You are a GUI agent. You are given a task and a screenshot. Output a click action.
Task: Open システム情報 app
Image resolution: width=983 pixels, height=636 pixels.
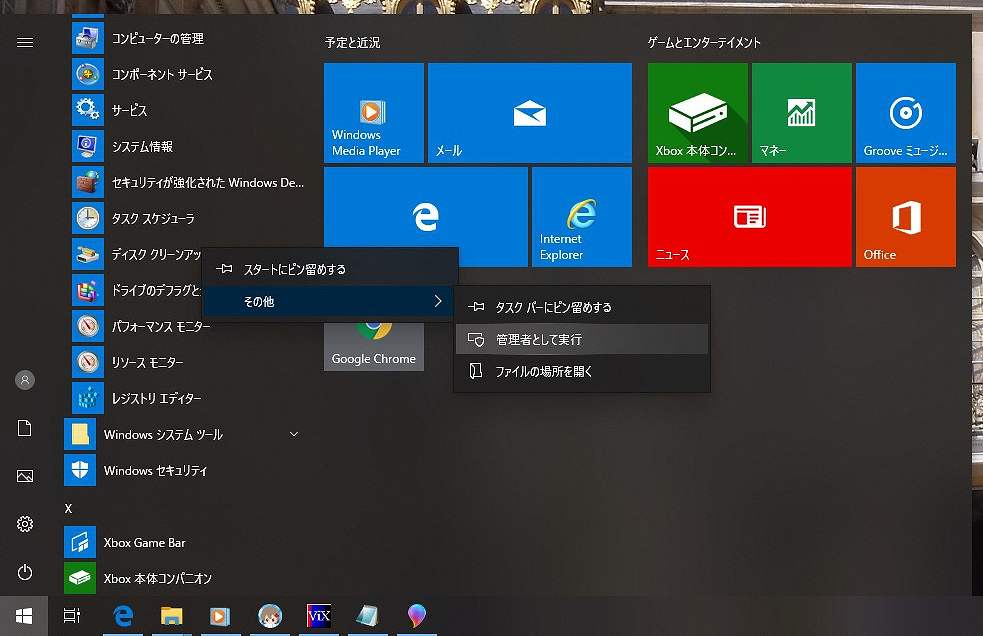[188, 146]
